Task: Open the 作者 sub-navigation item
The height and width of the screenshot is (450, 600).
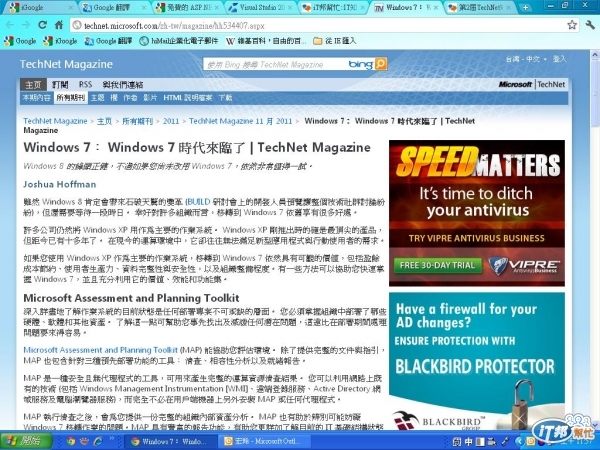Action: [130, 98]
